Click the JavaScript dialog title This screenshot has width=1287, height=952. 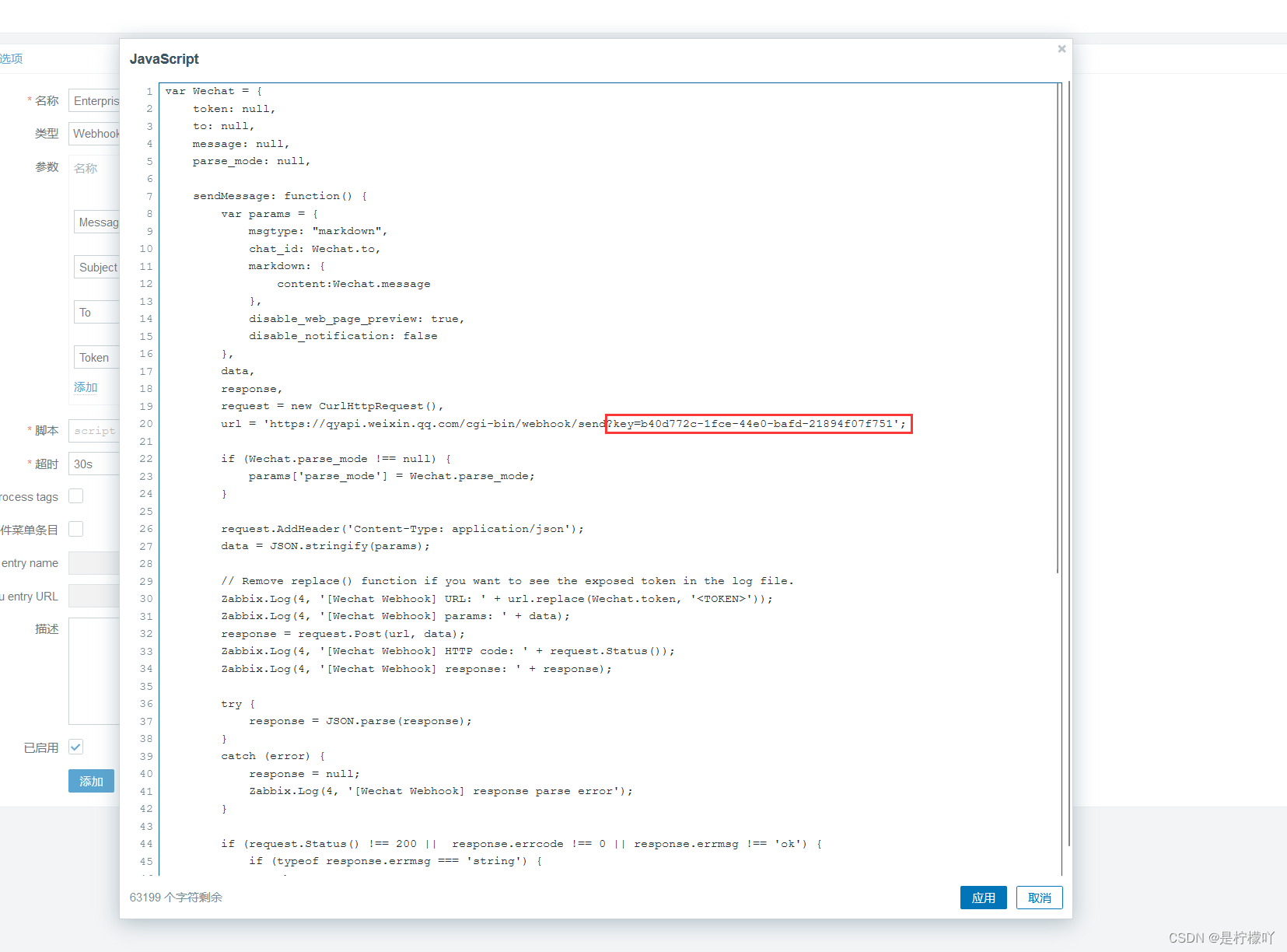(164, 59)
